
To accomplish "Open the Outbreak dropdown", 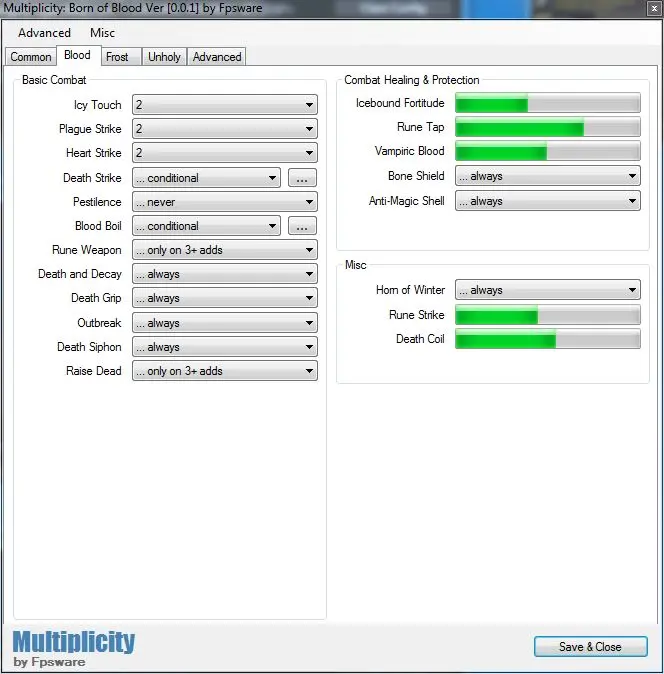I will pos(225,323).
